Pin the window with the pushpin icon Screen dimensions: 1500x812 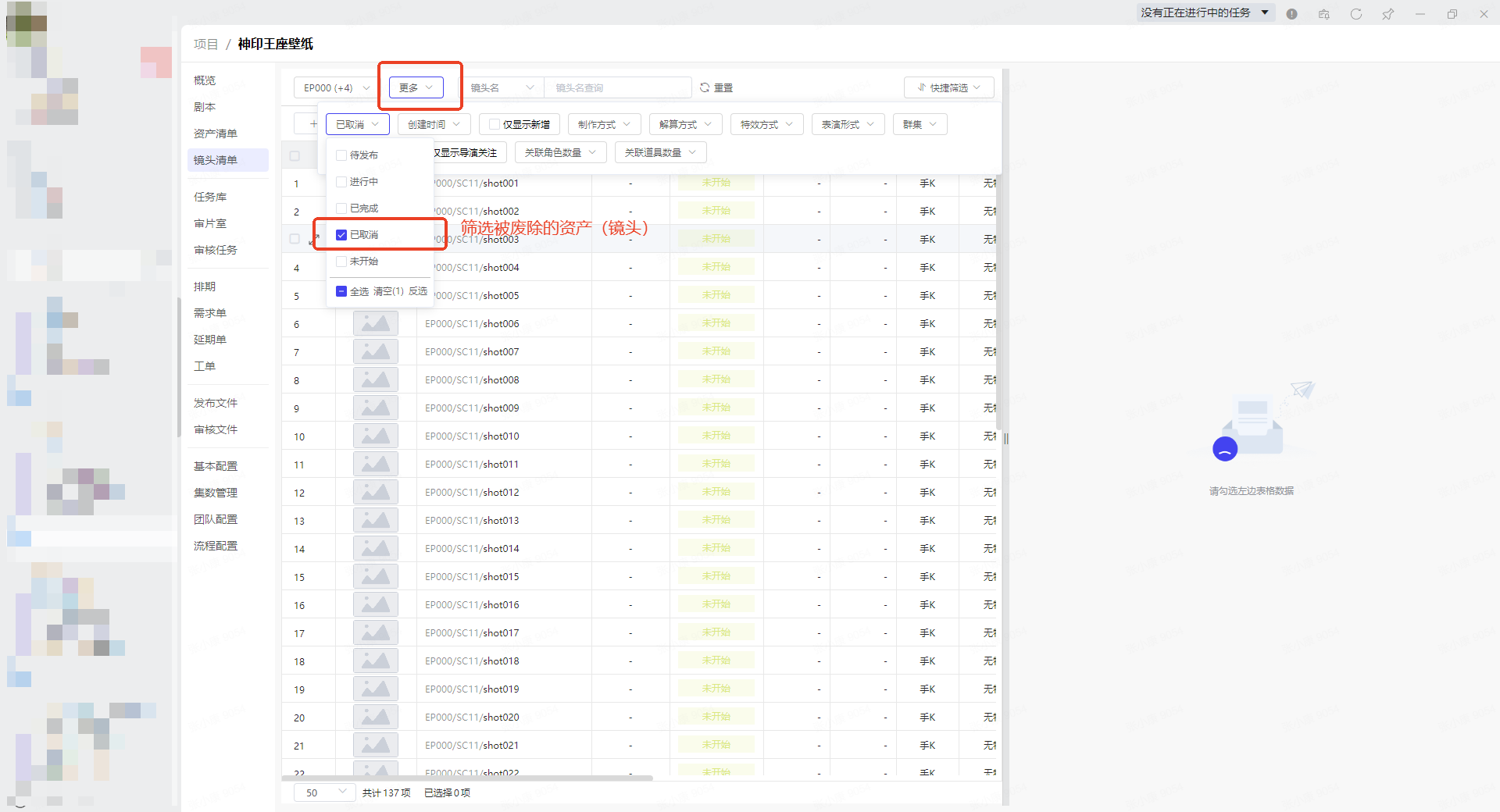(1387, 14)
